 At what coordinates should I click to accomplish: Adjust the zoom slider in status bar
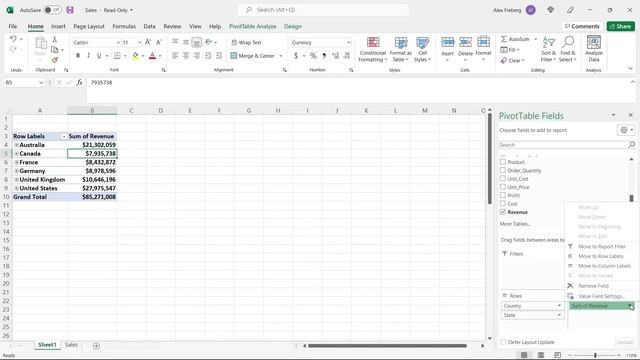pos(595,355)
